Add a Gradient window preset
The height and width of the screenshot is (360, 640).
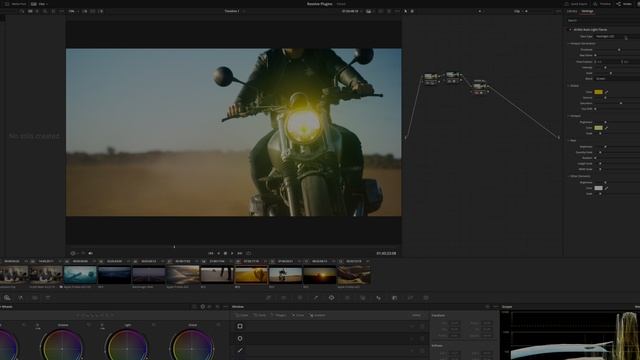(318, 315)
